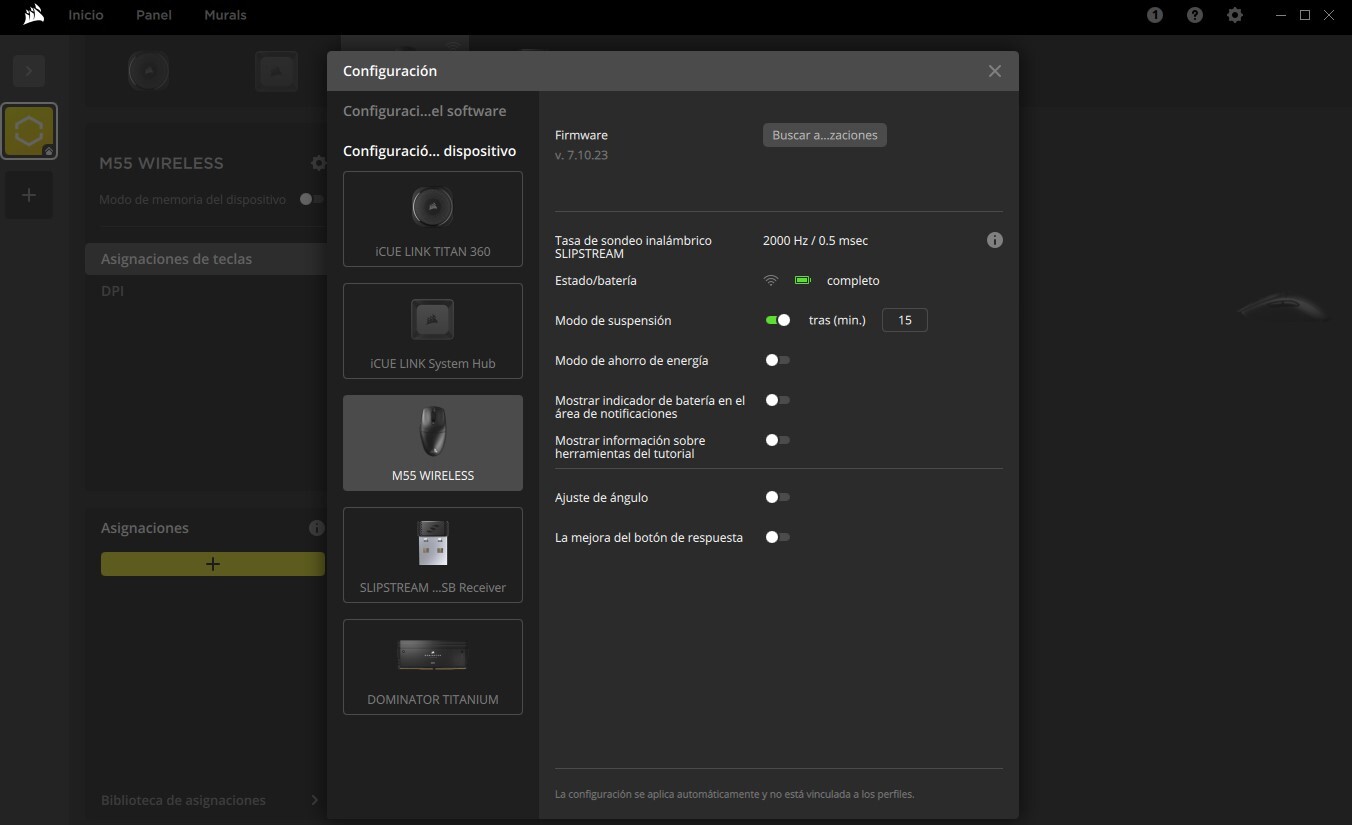Click the System Hub icon in top strip
The width and height of the screenshot is (1352, 825).
[x=276, y=71]
